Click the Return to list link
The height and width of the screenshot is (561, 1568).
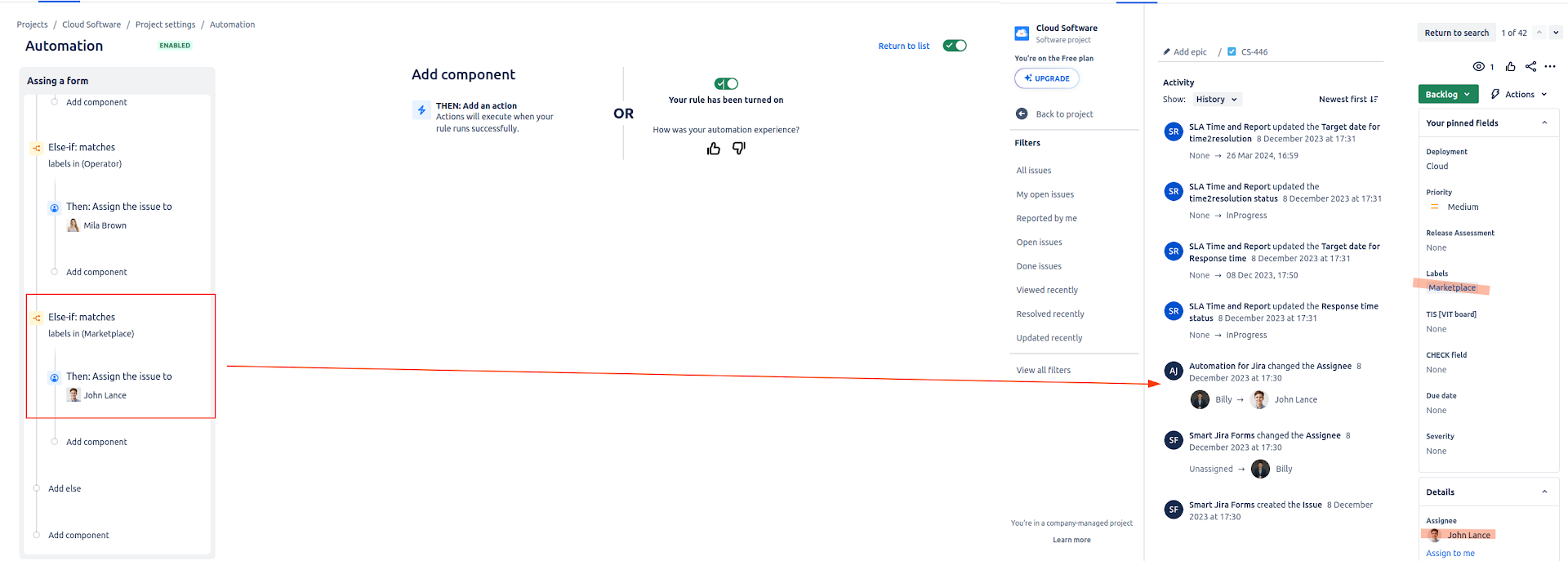pyautogui.click(x=903, y=47)
